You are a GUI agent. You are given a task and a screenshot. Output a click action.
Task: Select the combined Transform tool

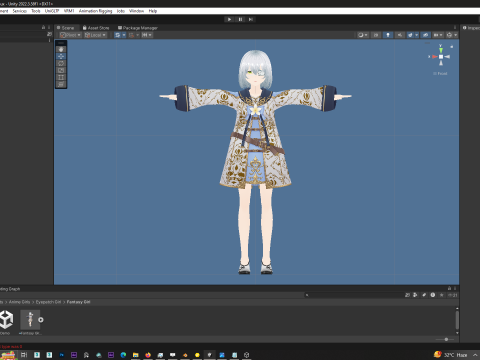pos(61,84)
